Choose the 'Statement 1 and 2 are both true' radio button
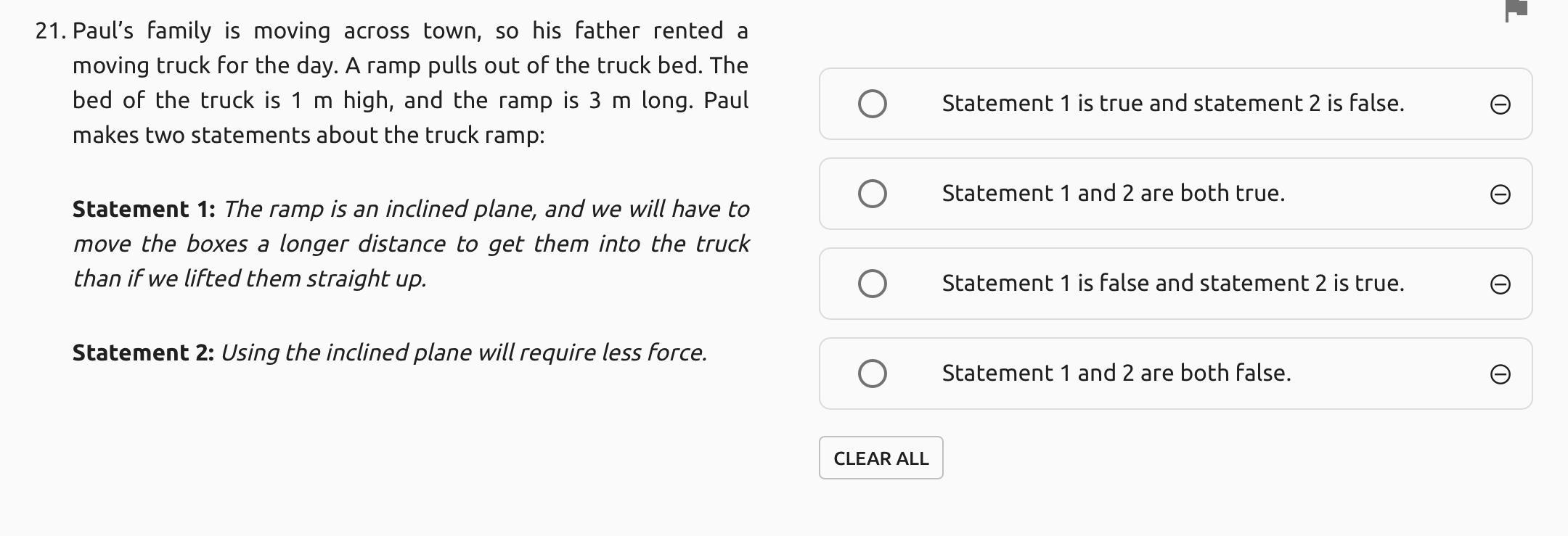The width and height of the screenshot is (1568, 536). [872, 194]
